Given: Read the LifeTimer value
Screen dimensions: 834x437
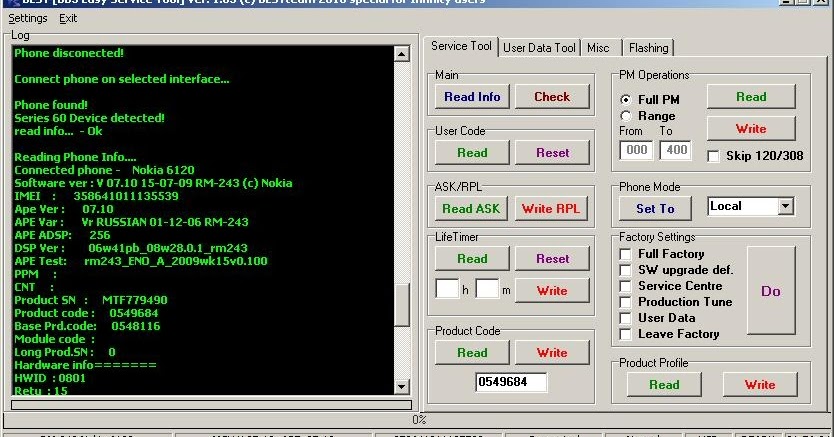Looking at the screenshot, I should [x=472, y=258].
